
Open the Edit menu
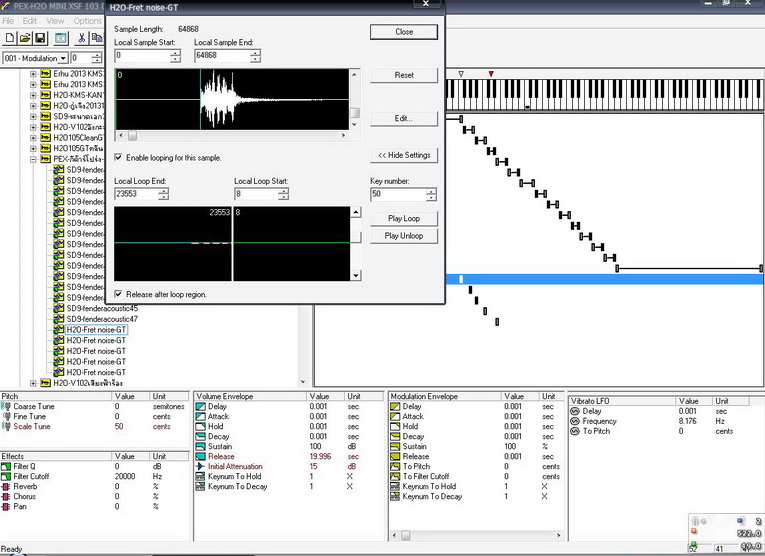[30, 21]
